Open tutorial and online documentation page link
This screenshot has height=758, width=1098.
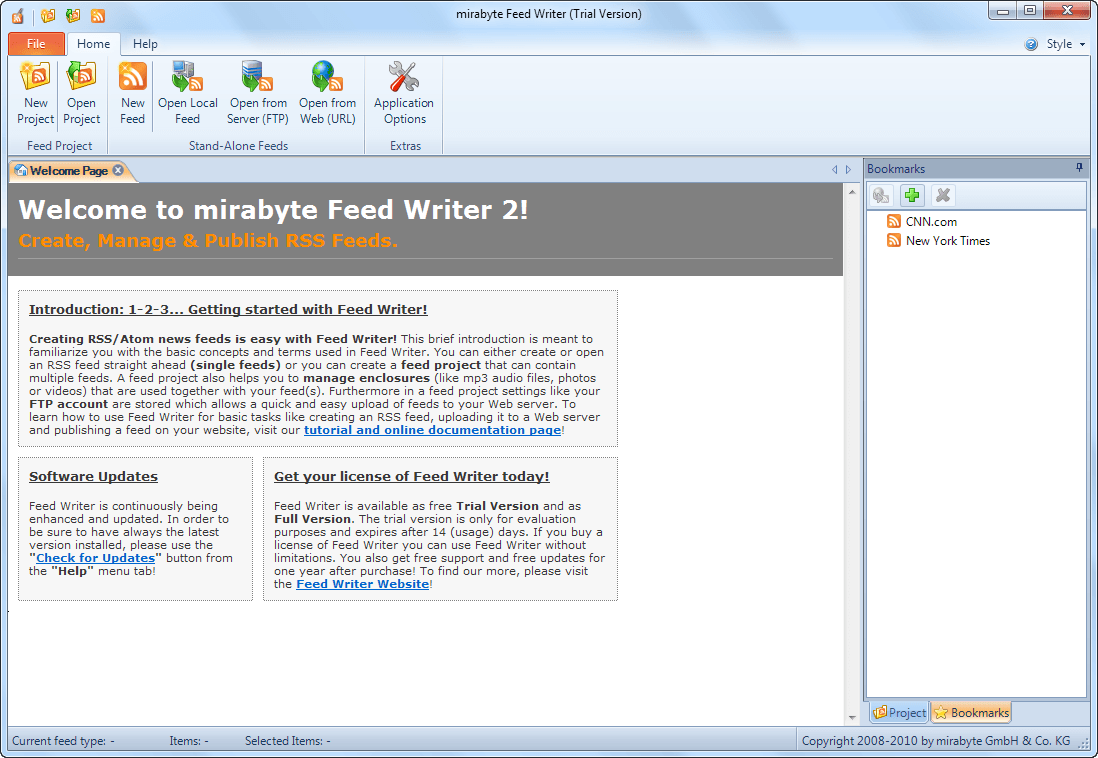pos(432,430)
